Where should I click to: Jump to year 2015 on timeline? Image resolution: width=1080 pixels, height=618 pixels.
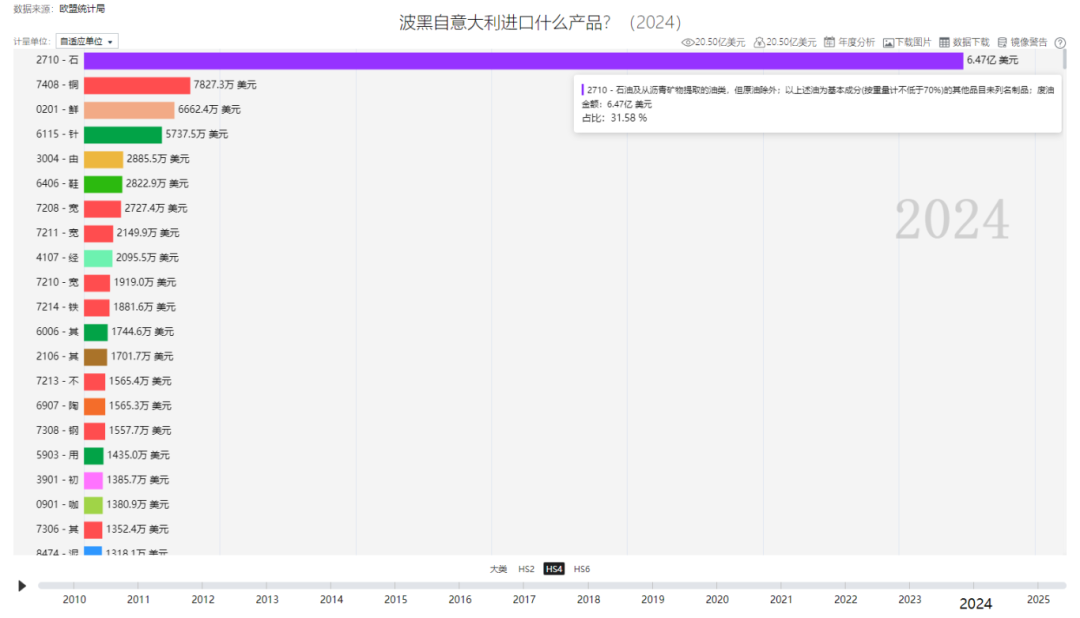395,600
